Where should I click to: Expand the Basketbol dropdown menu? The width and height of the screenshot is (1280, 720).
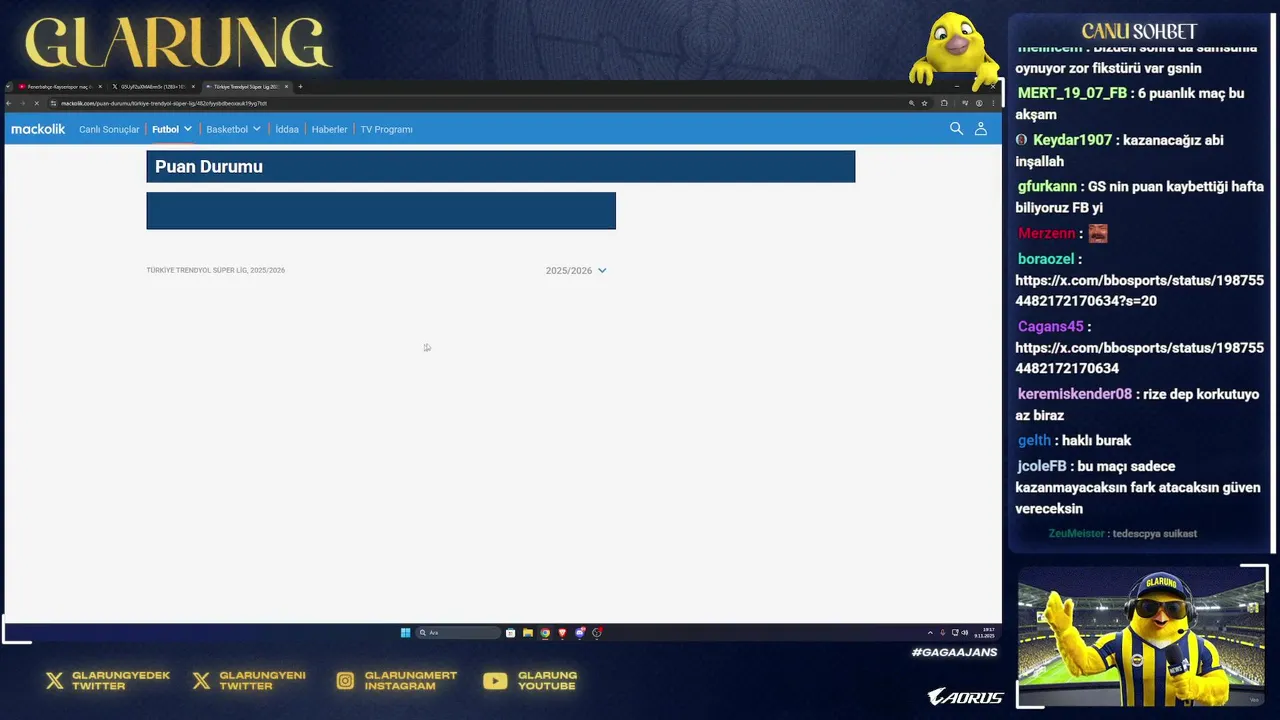(233, 129)
